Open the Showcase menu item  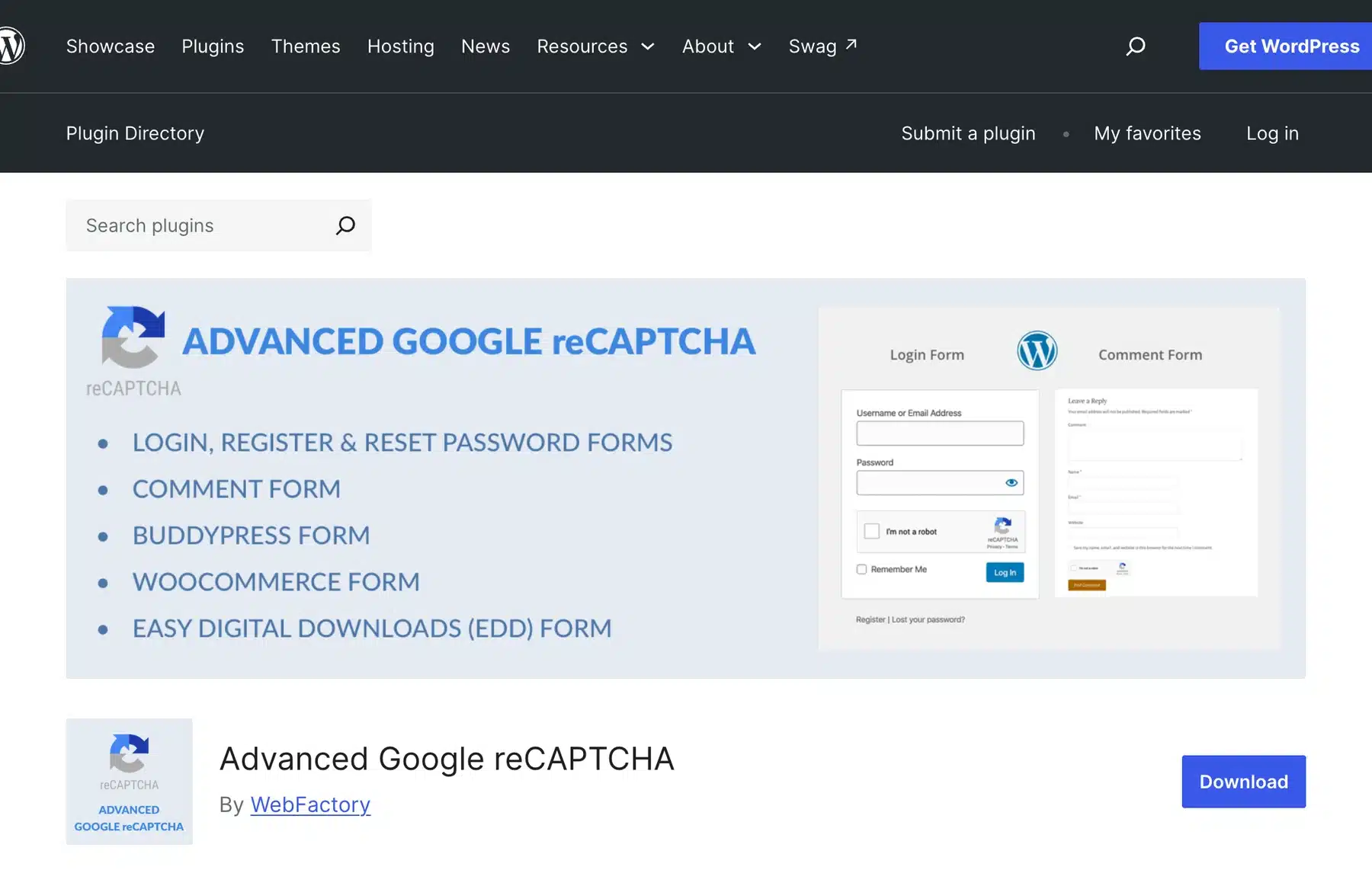(111, 46)
